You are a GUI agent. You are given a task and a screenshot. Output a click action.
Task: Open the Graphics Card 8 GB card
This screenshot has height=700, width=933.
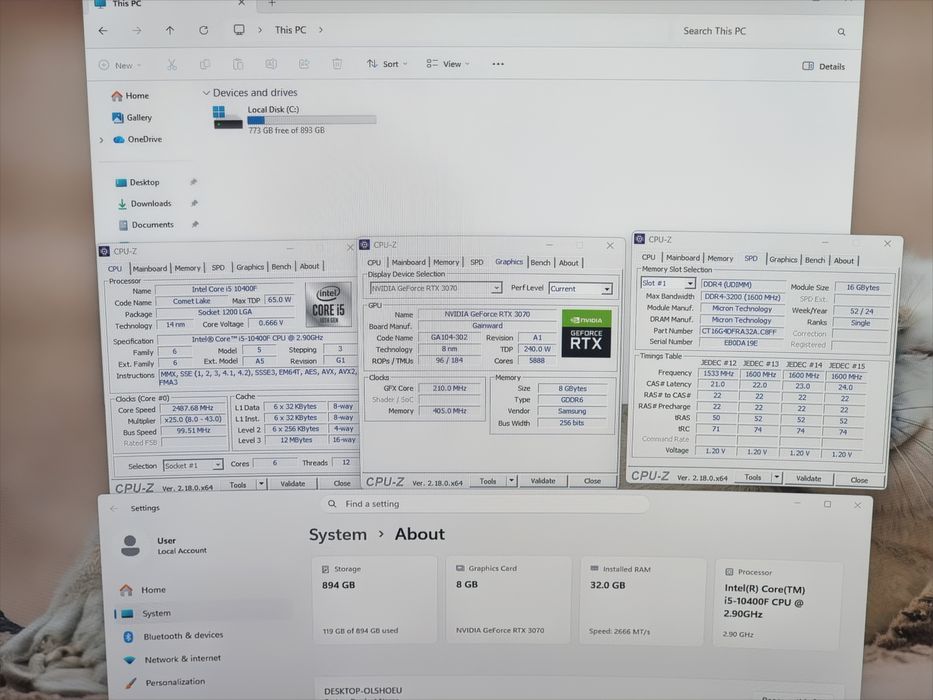(x=508, y=600)
